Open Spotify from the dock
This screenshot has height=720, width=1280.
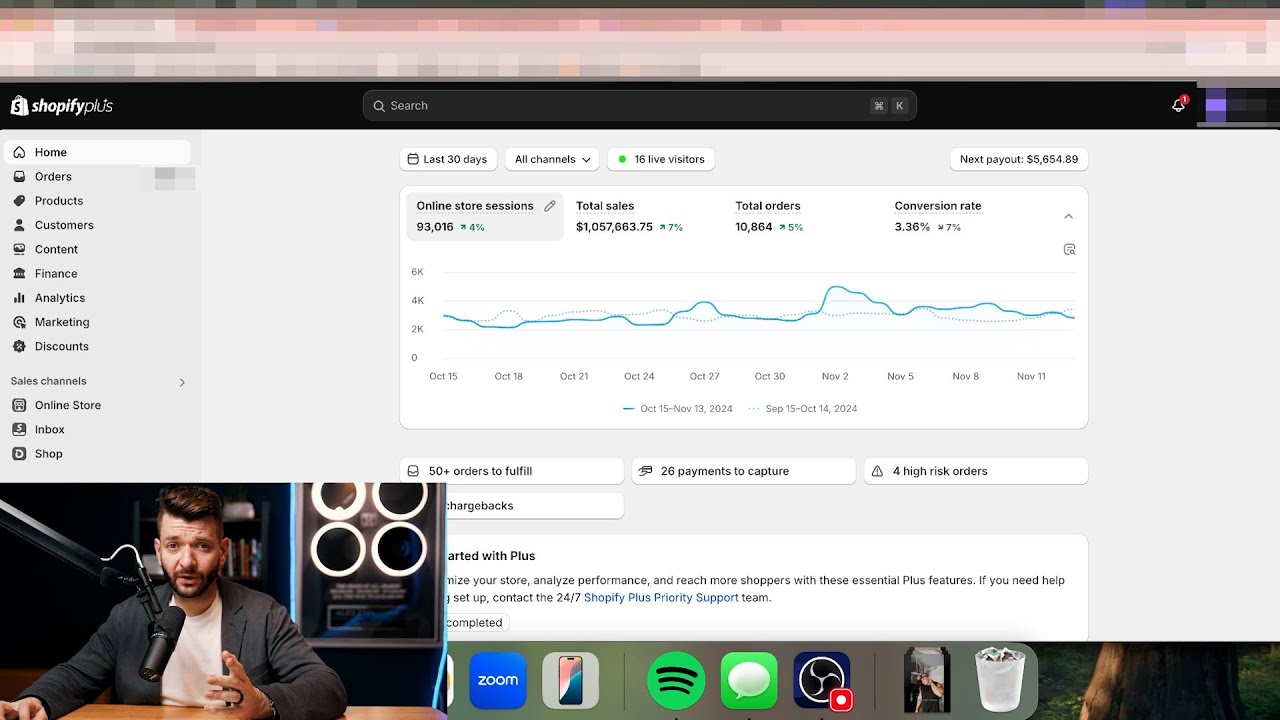click(x=675, y=680)
